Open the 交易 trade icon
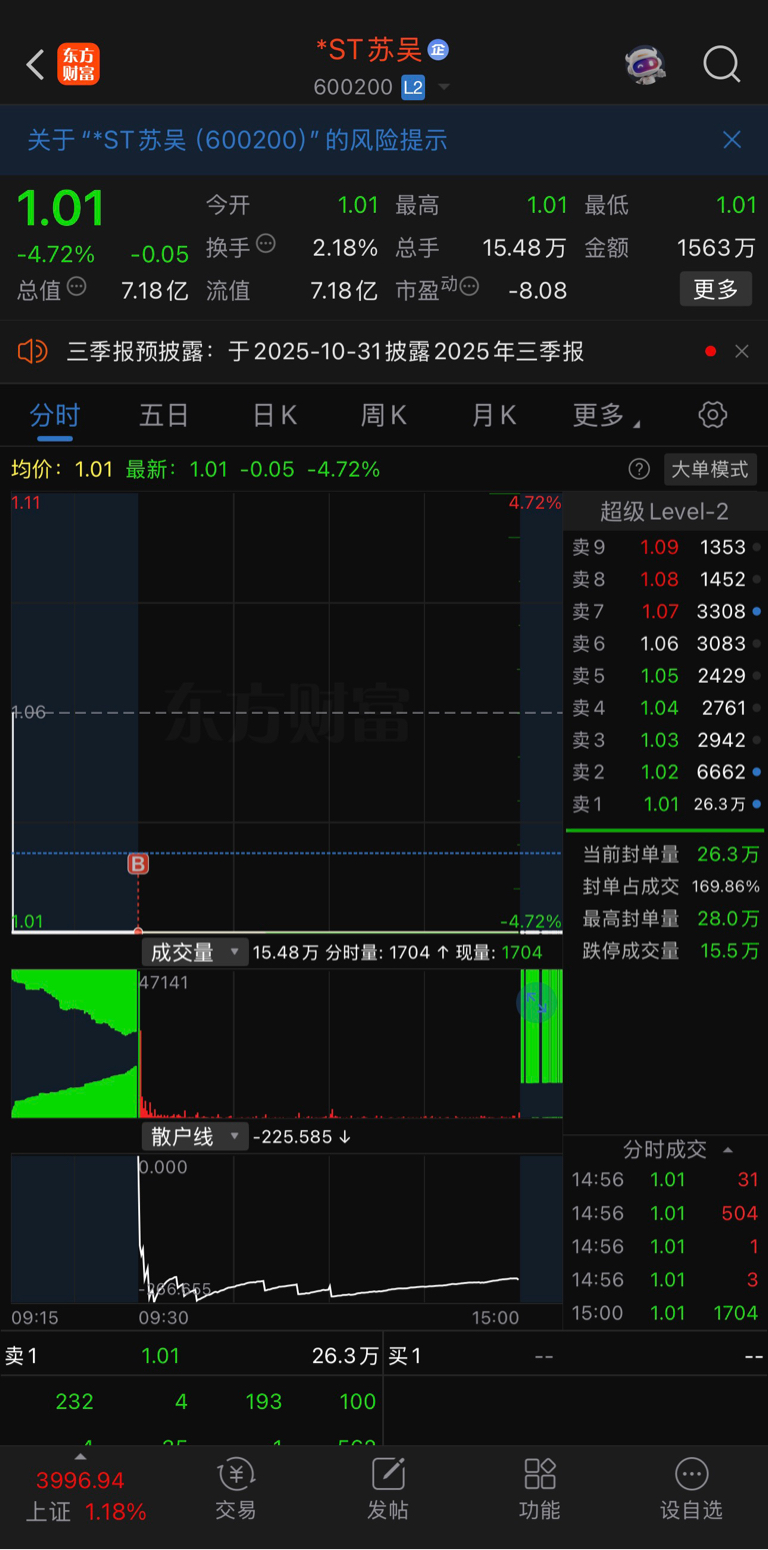Viewport: 768px width, 1550px height. coord(236,1489)
